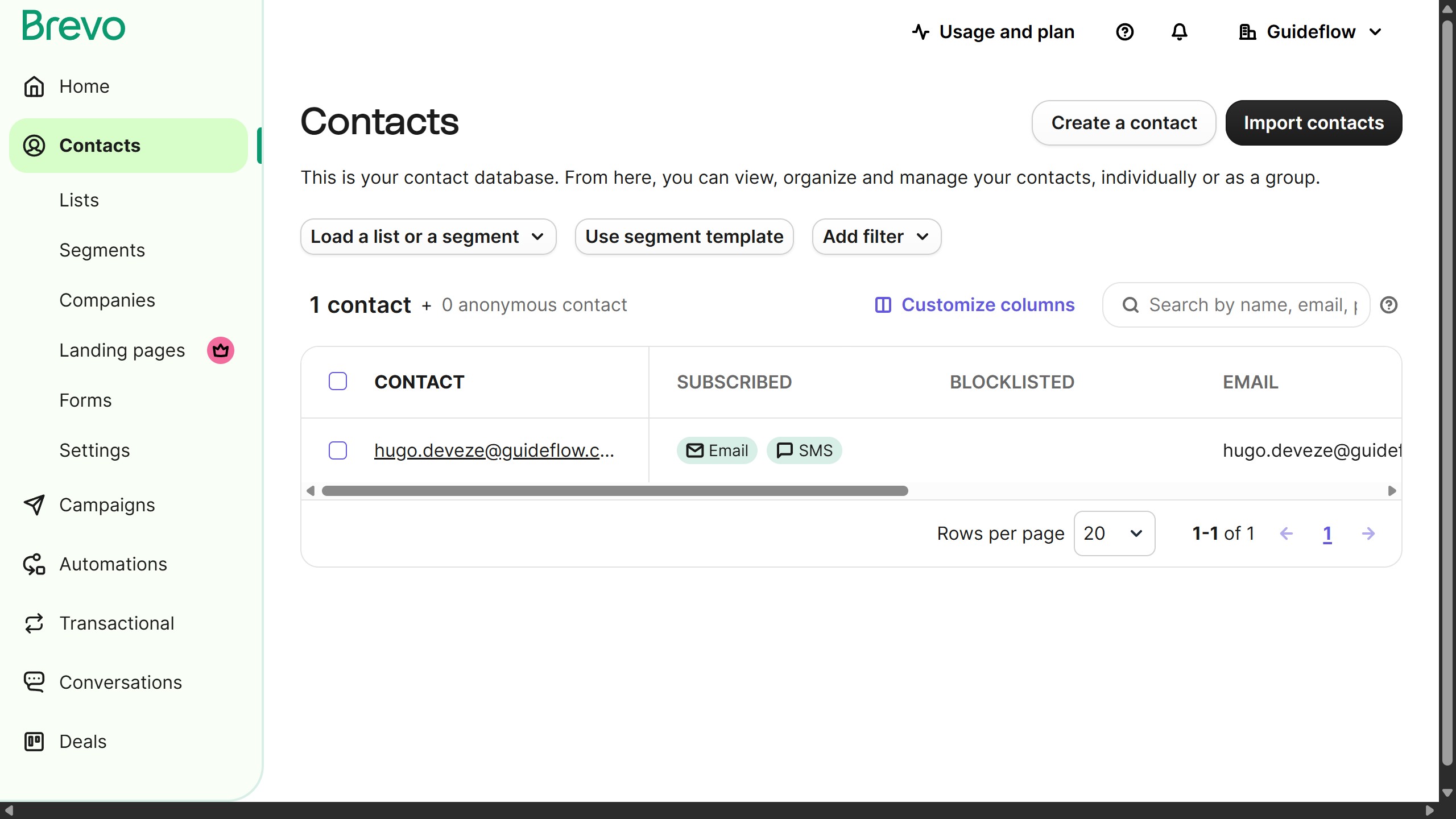The width and height of the screenshot is (1456, 819).
Task: Toggle the select-all checkbox in CONTACT header
Action: point(338,382)
